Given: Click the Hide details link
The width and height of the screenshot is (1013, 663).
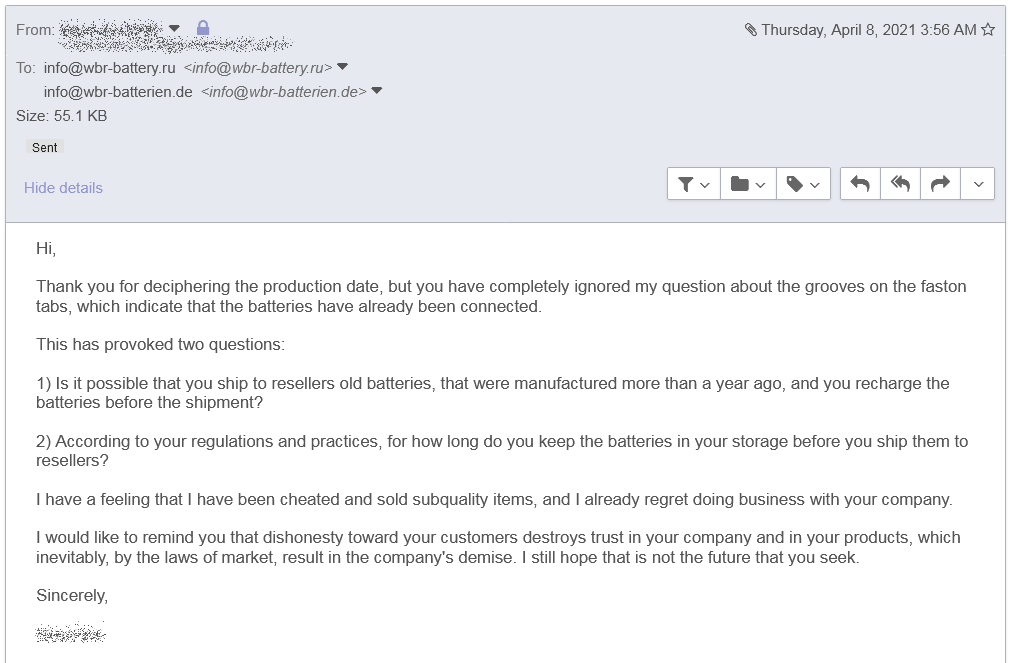Looking at the screenshot, I should pyautogui.click(x=63, y=188).
